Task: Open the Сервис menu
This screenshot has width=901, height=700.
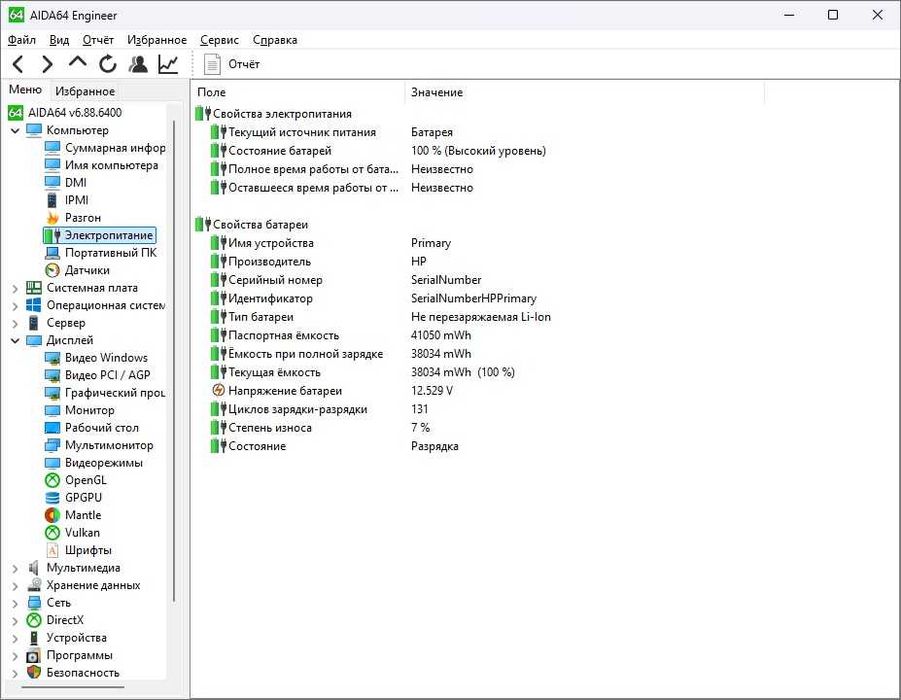Action: point(219,40)
